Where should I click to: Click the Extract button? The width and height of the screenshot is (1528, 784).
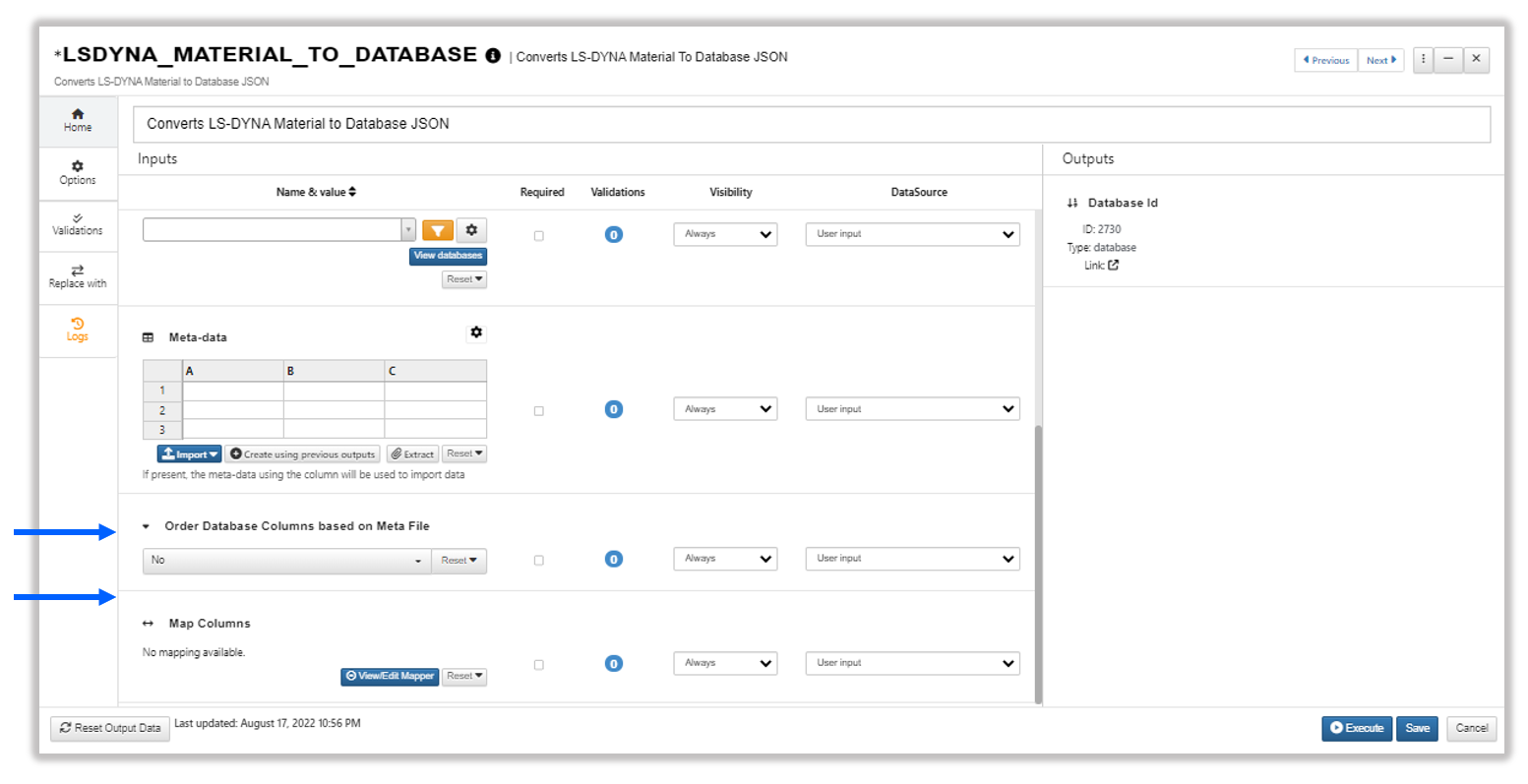(x=412, y=454)
